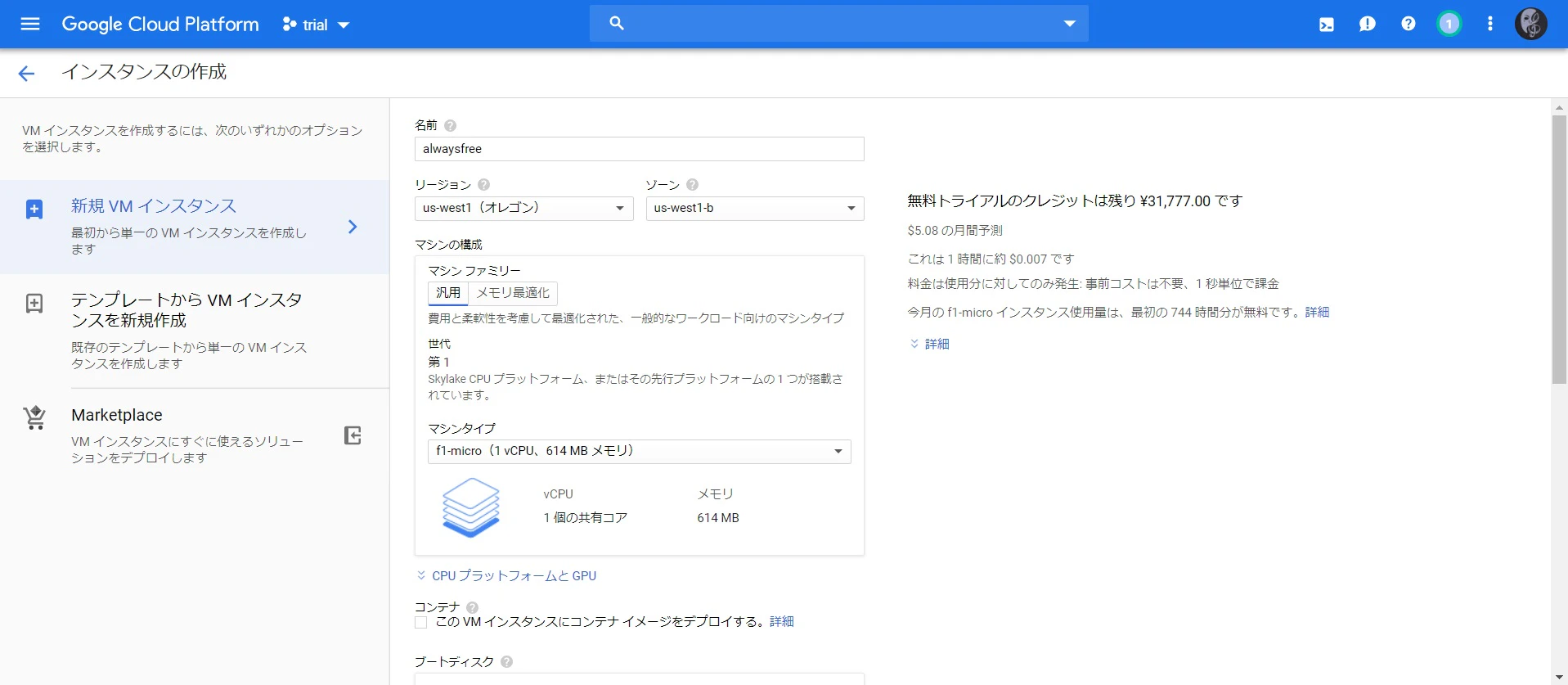This screenshot has height=685, width=1568.
Task: Open the us-west1-b zone dropdown
Action: 754,208
